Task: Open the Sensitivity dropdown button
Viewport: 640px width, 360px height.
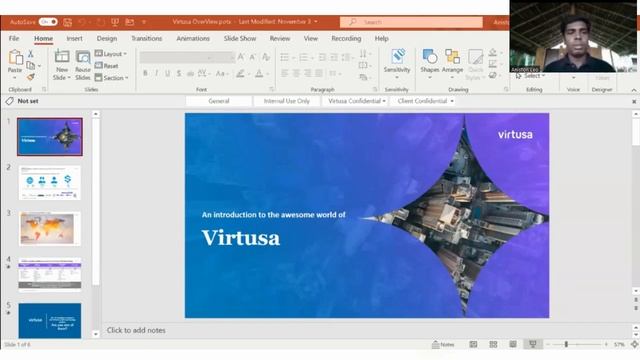Action: (x=397, y=64)
